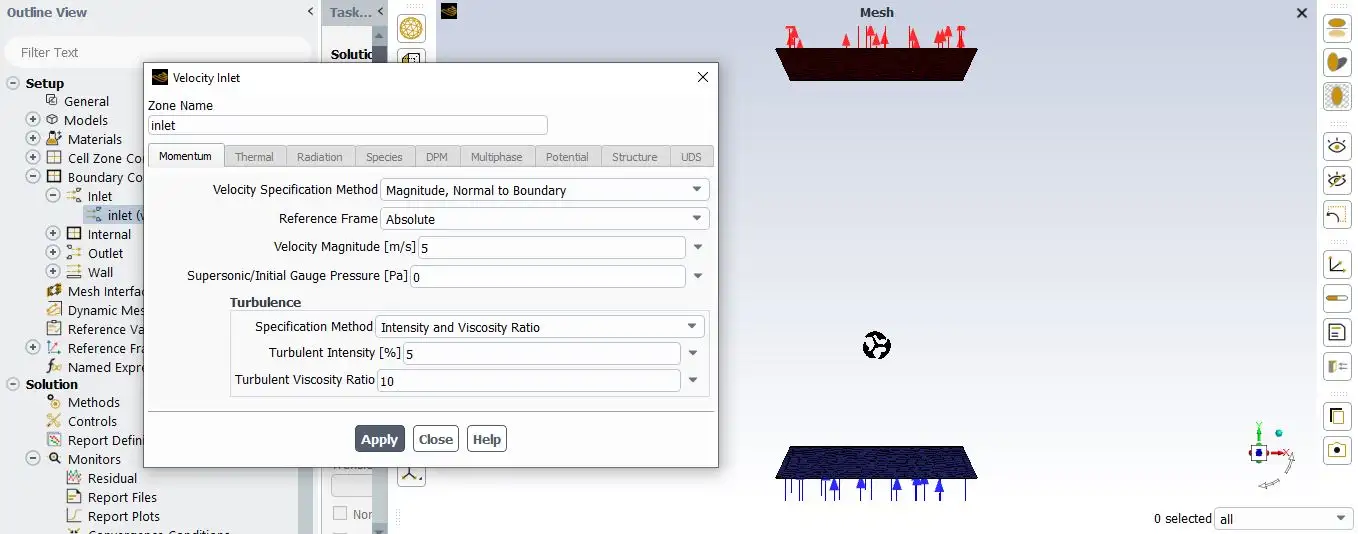Click the Ansys logo icon beside Mesh tab
The width and height of the screenshot is (1358, 534).
[x=449, y=12]
